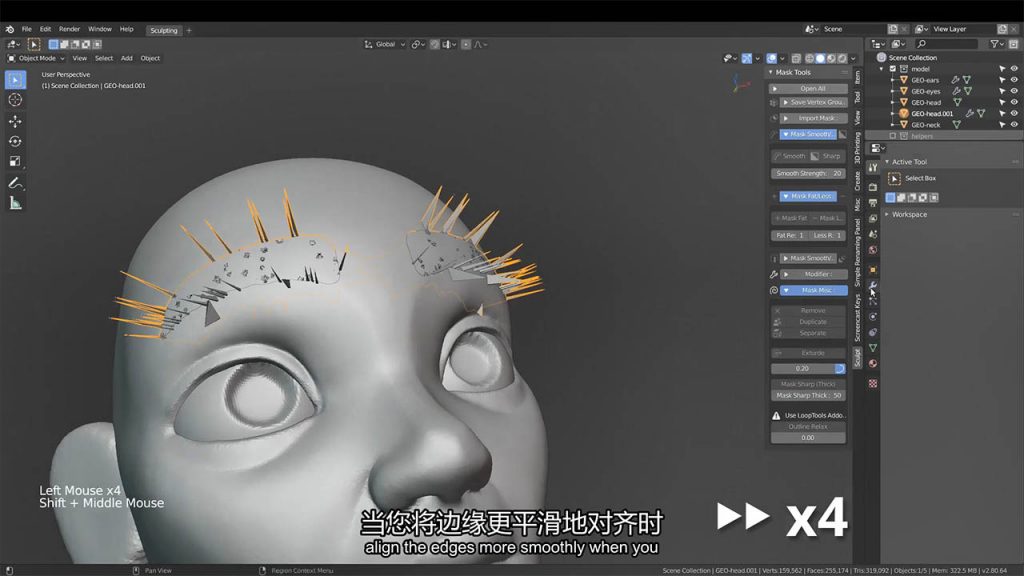Screen dimensions: 1024x576
Task: Select GEO-head.001 in the outliner
Action: pyautogui.click(x=932, y=114)
